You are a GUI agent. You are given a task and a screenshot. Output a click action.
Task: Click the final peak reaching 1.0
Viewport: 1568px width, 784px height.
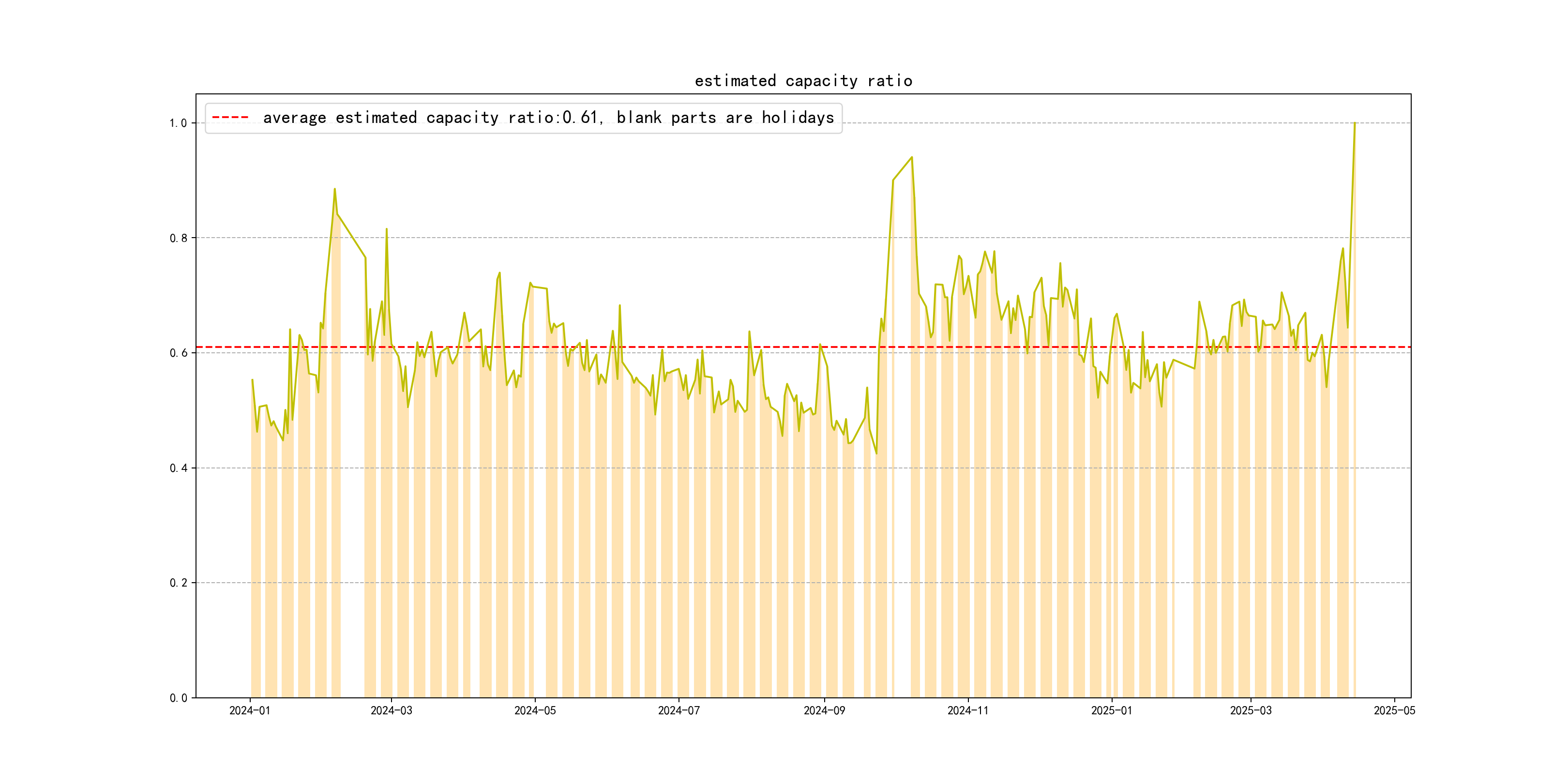[1355, 123]
